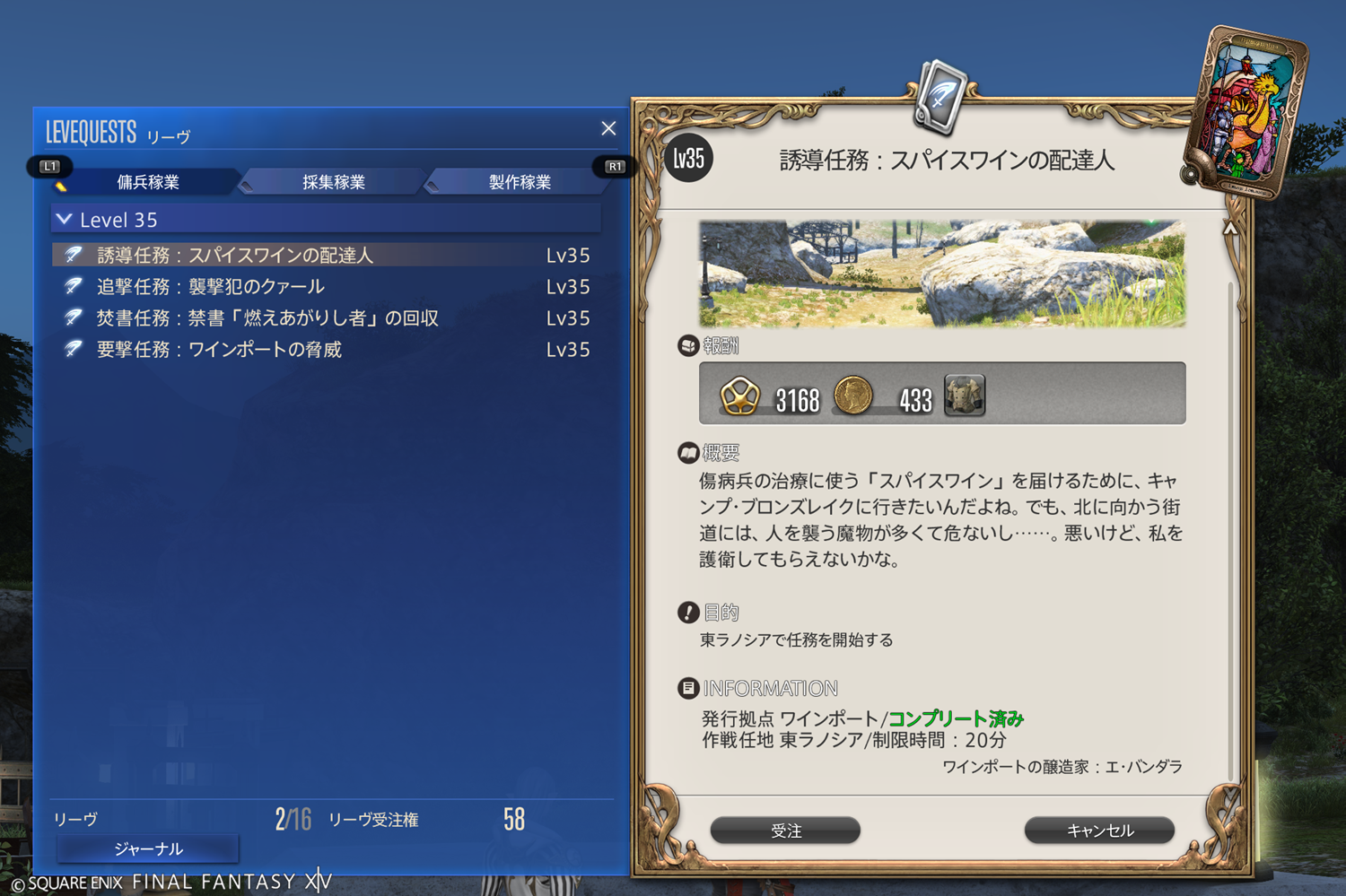Click the experience points reward icon
Screen dimensions: 1346x896
click(739, 396)
